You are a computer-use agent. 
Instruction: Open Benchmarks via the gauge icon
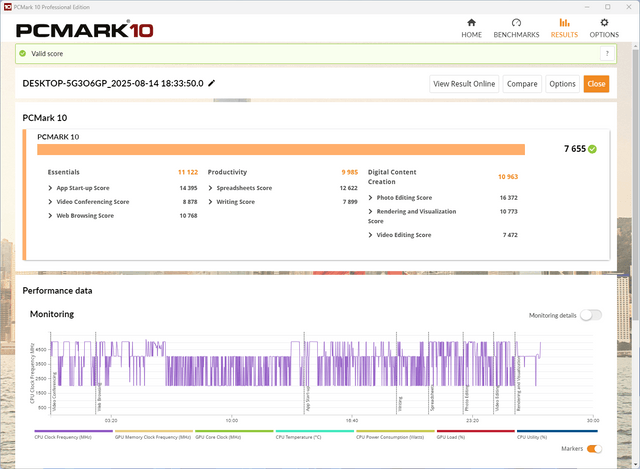coord(516,22)
